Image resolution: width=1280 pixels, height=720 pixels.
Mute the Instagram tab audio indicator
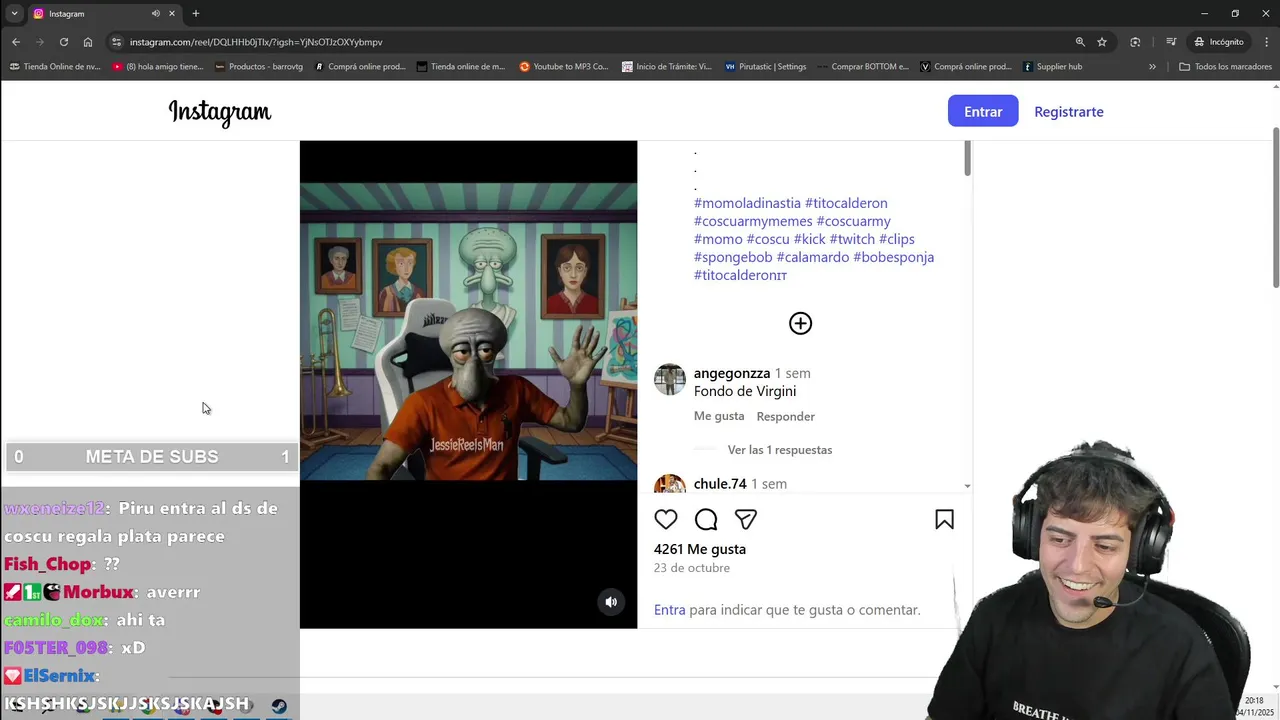[156, 13]
